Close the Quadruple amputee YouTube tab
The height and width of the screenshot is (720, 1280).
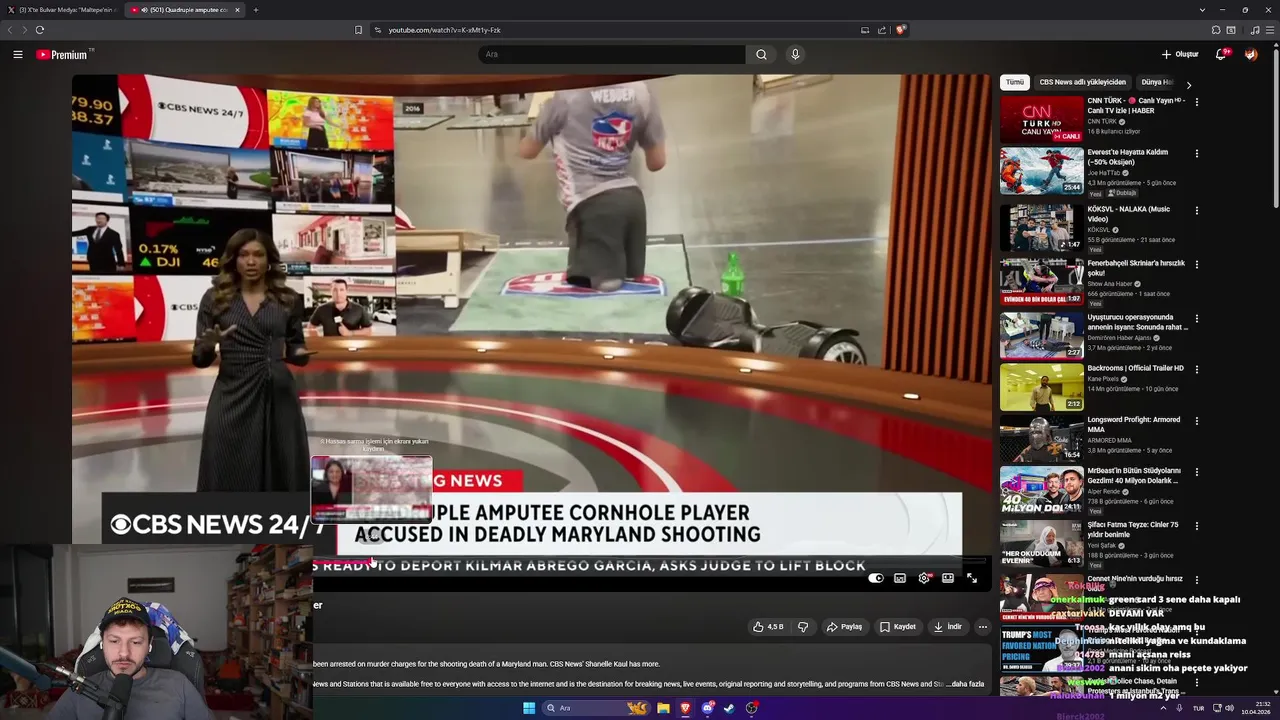click(237, 10)
